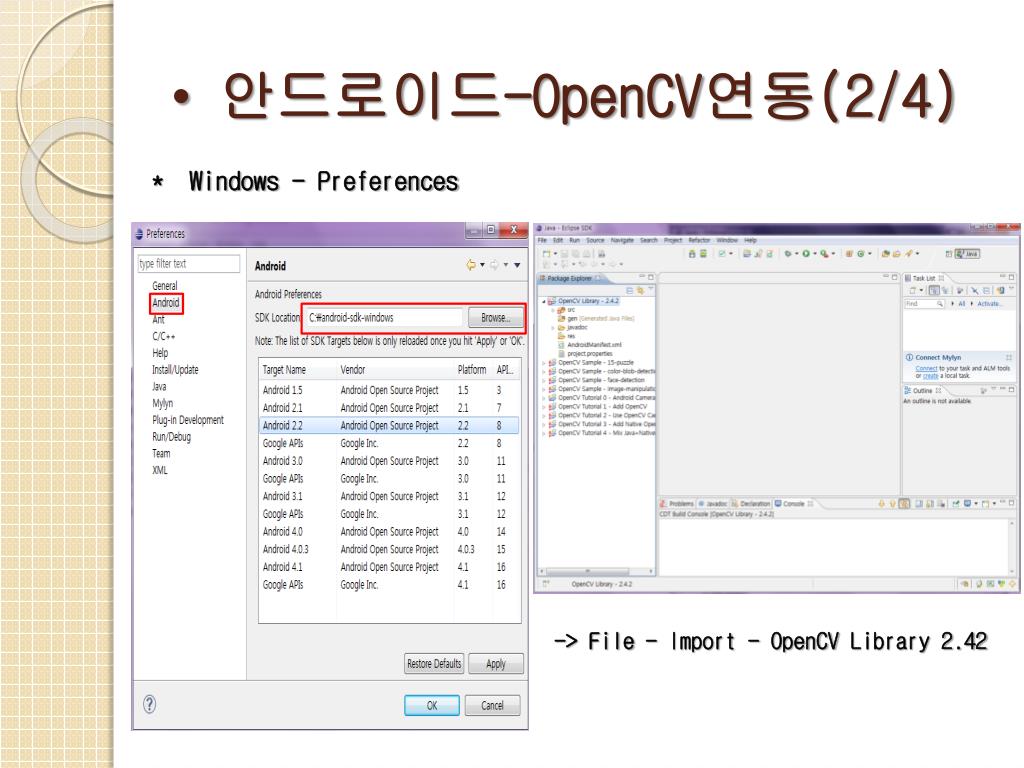Click the Pin Console icon

[955, 504]
